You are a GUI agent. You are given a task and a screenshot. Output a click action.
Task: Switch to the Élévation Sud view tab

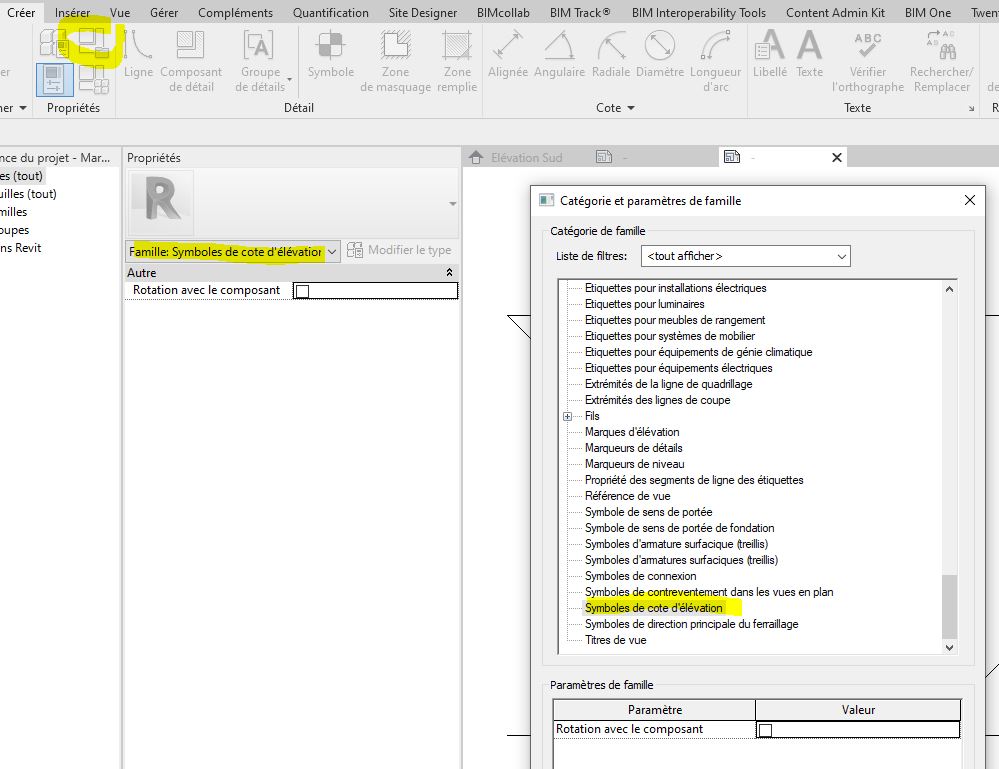(x=525, y=158)
